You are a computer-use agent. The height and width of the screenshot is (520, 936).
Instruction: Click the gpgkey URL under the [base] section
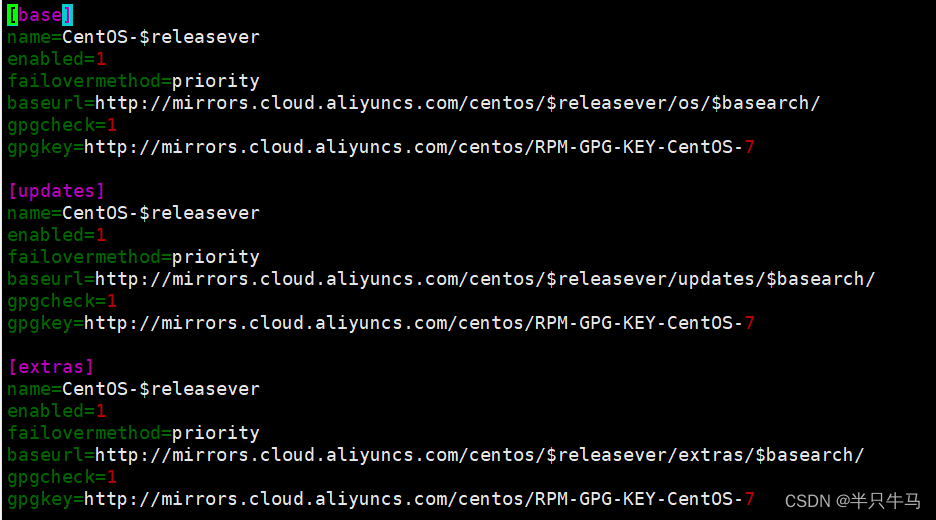click(x=418, y=147)
